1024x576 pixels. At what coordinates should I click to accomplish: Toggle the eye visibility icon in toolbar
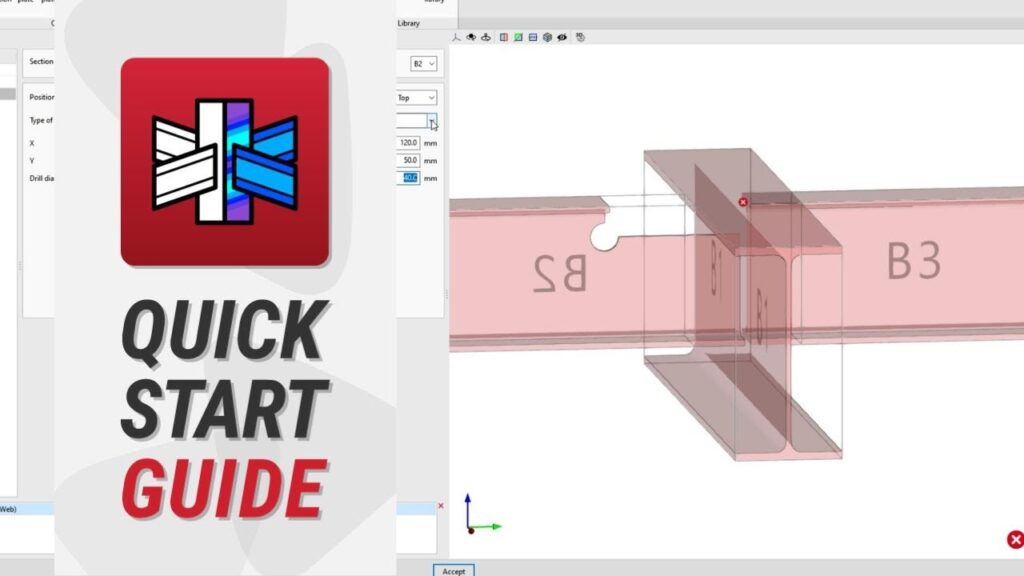[x=562, y=38]
